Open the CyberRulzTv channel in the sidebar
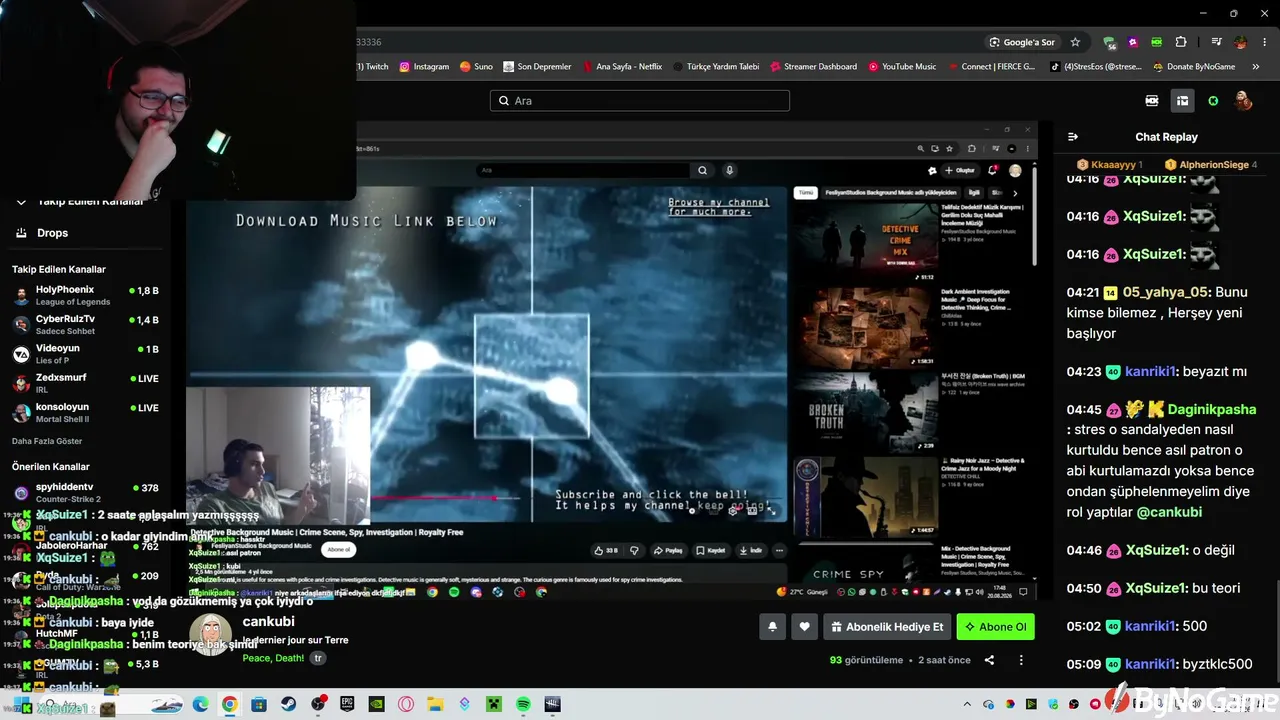 tap(86, 324)
